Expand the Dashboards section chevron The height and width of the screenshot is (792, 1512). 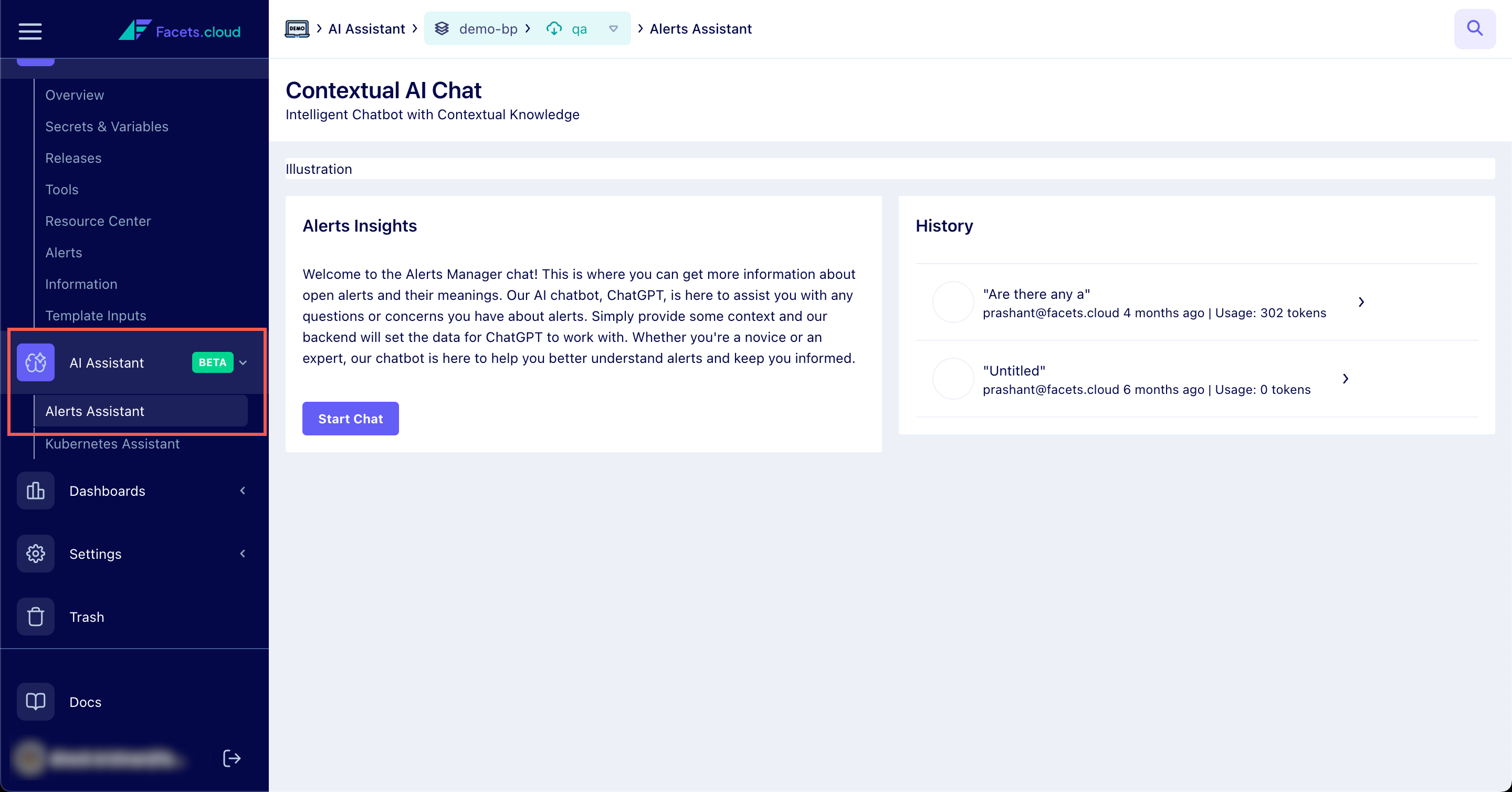pyautogui.click(x=243, y=490)
